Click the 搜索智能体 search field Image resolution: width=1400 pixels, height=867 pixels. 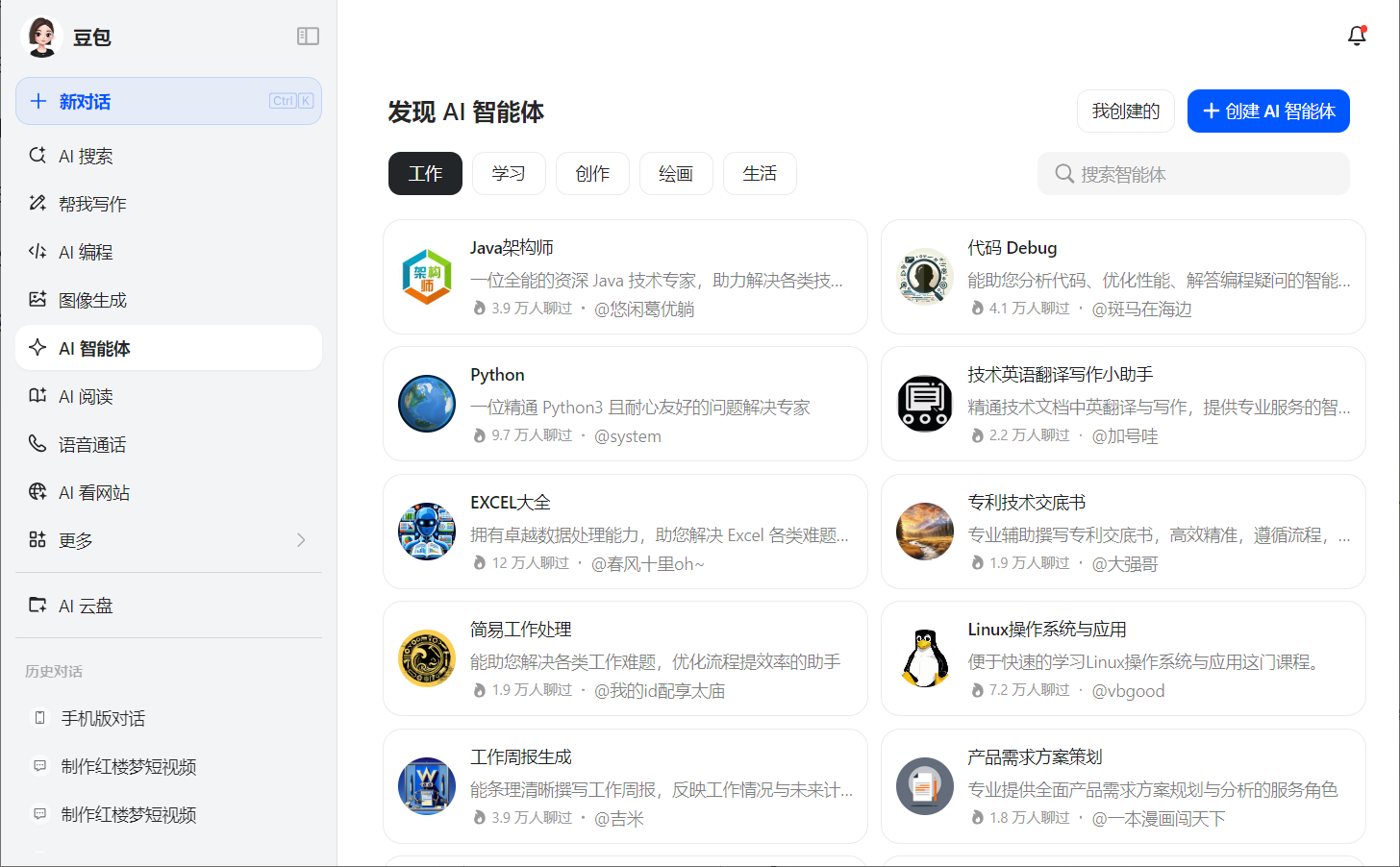1193,174
